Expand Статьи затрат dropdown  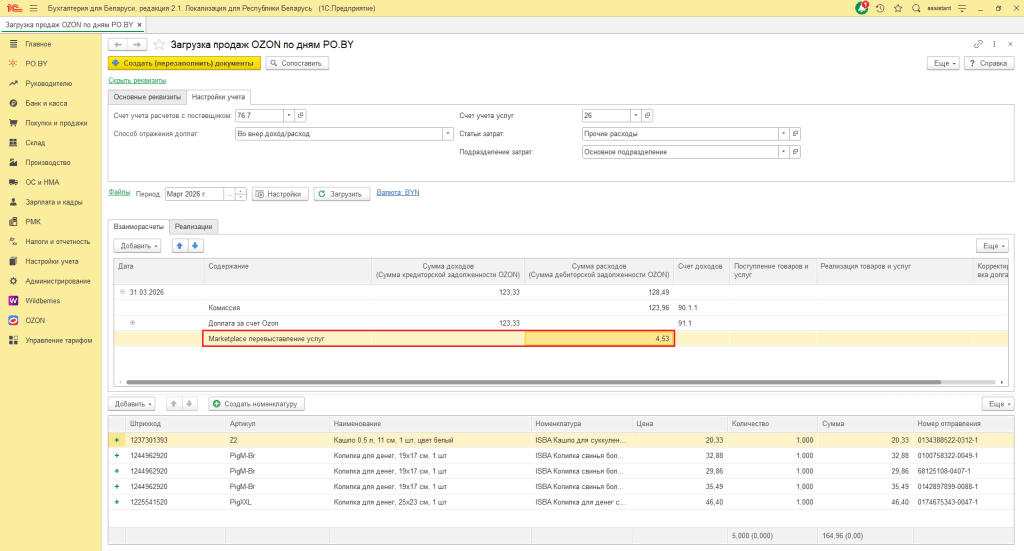tap(783, 134)
